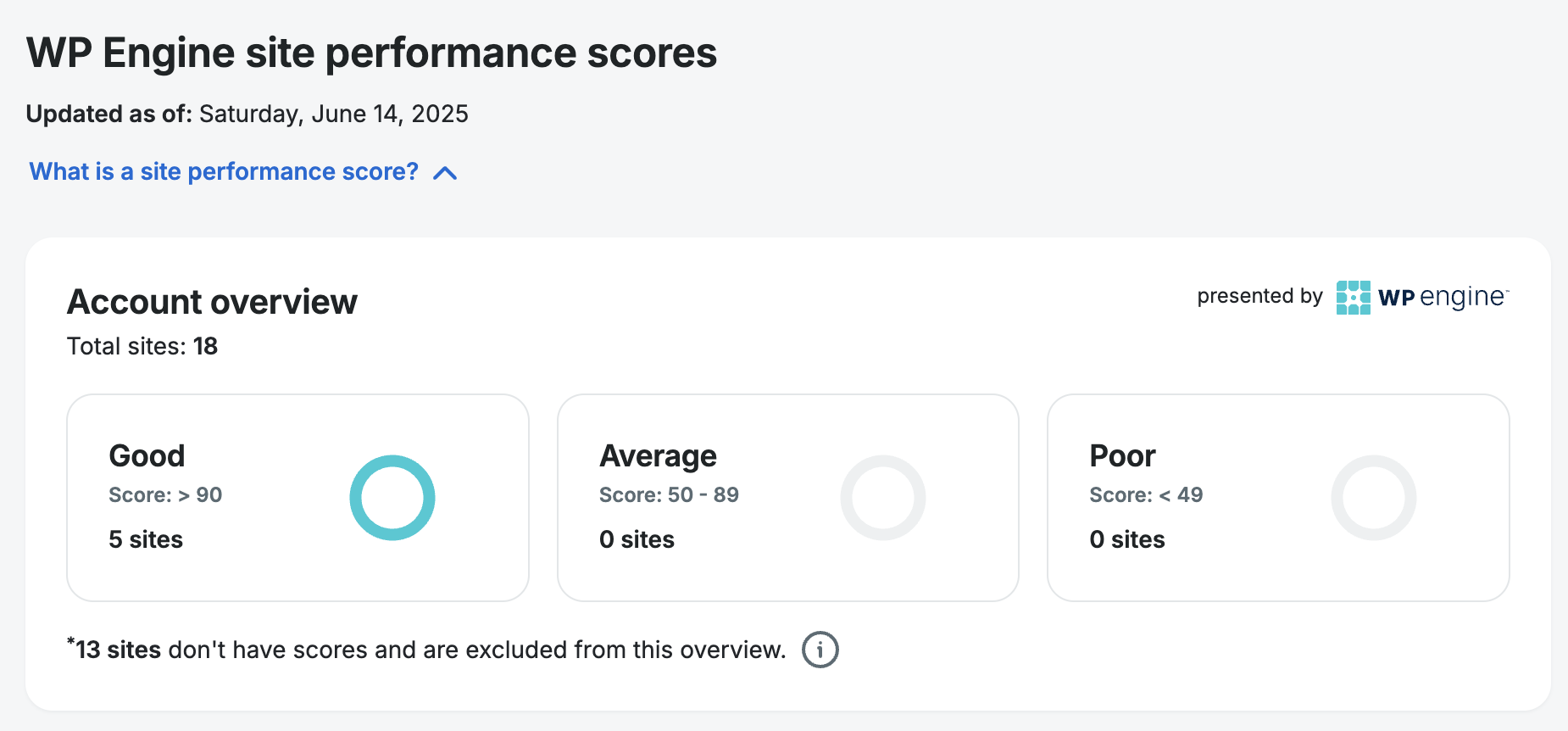Click the WP engine wordmark text
The width and height of the screenshot is (1568, 731).
[1443, 298]
